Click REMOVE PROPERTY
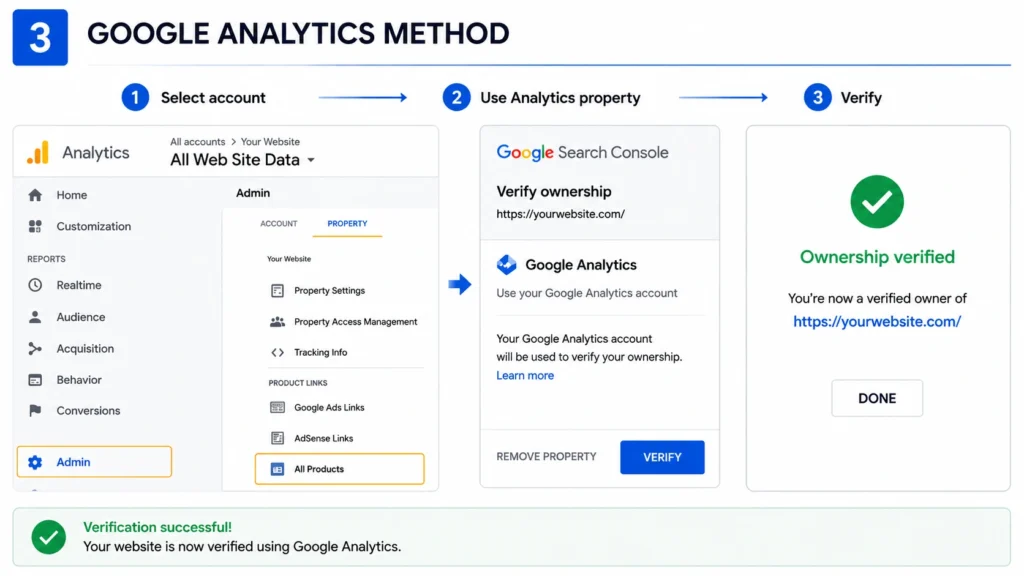This screenshot has height=576, width=1024. [546, 456]
